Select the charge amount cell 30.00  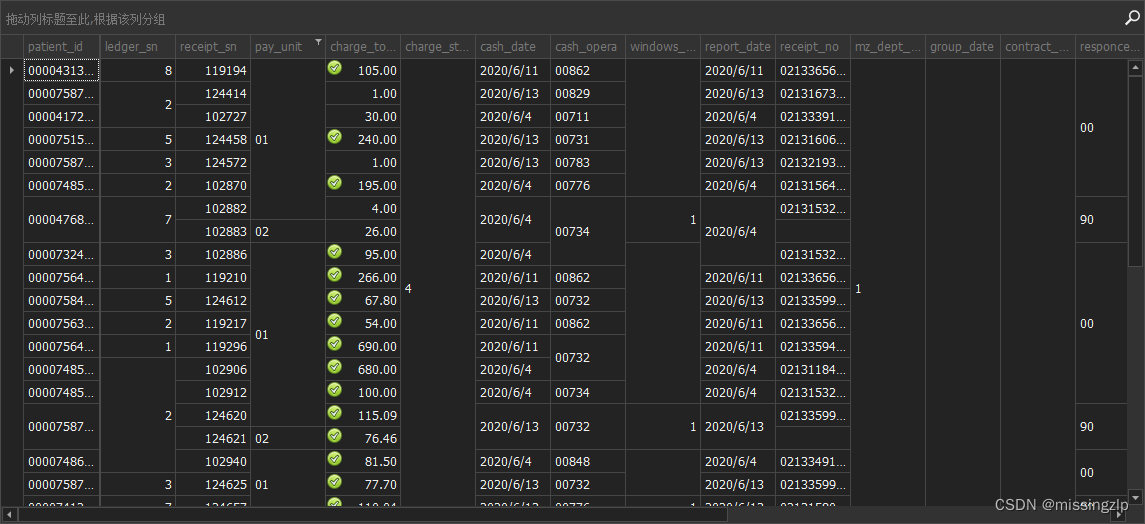[363, 116]
